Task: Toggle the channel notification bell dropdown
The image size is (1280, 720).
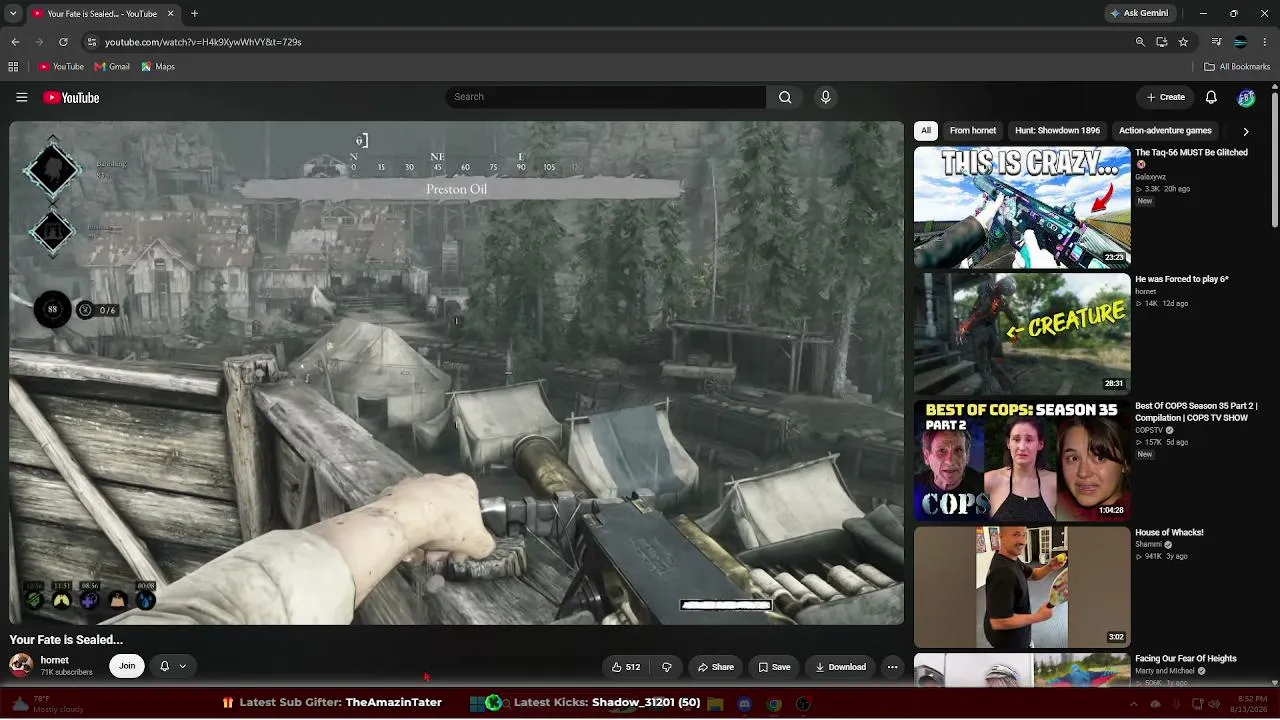Action: click(172, 666)
